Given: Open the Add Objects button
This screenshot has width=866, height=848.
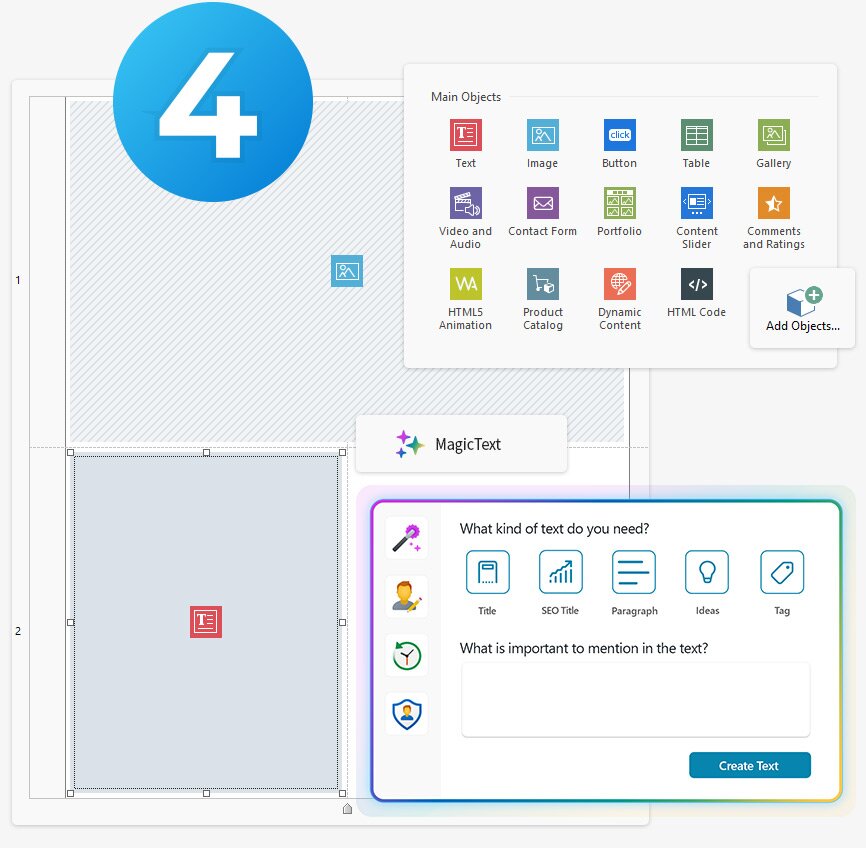Looking at the screenshot, I should click(802, 308).
